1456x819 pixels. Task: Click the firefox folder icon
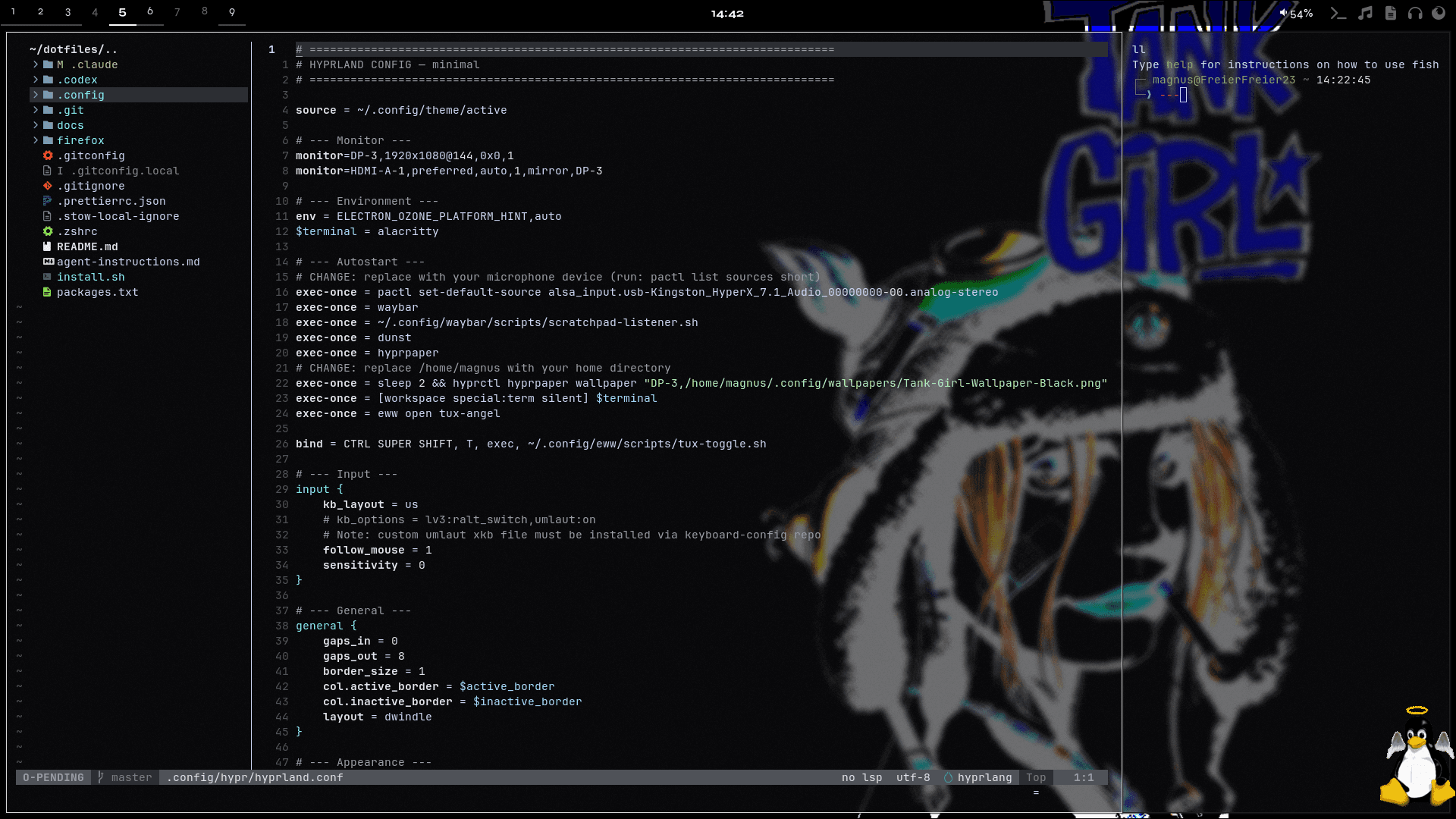click(48, 140)
